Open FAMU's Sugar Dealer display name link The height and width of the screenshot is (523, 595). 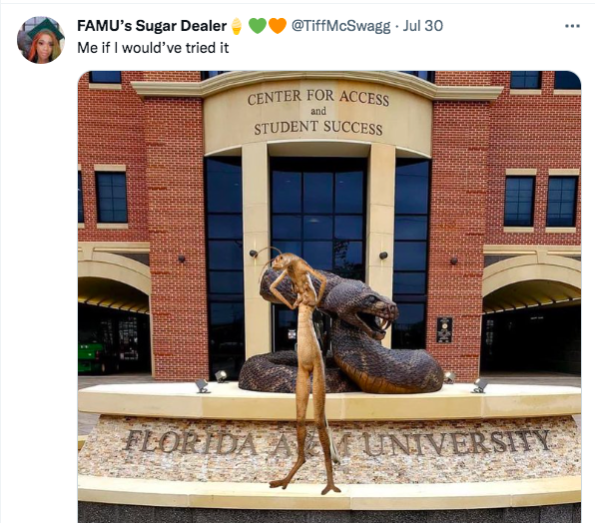[x=152, y=26]
